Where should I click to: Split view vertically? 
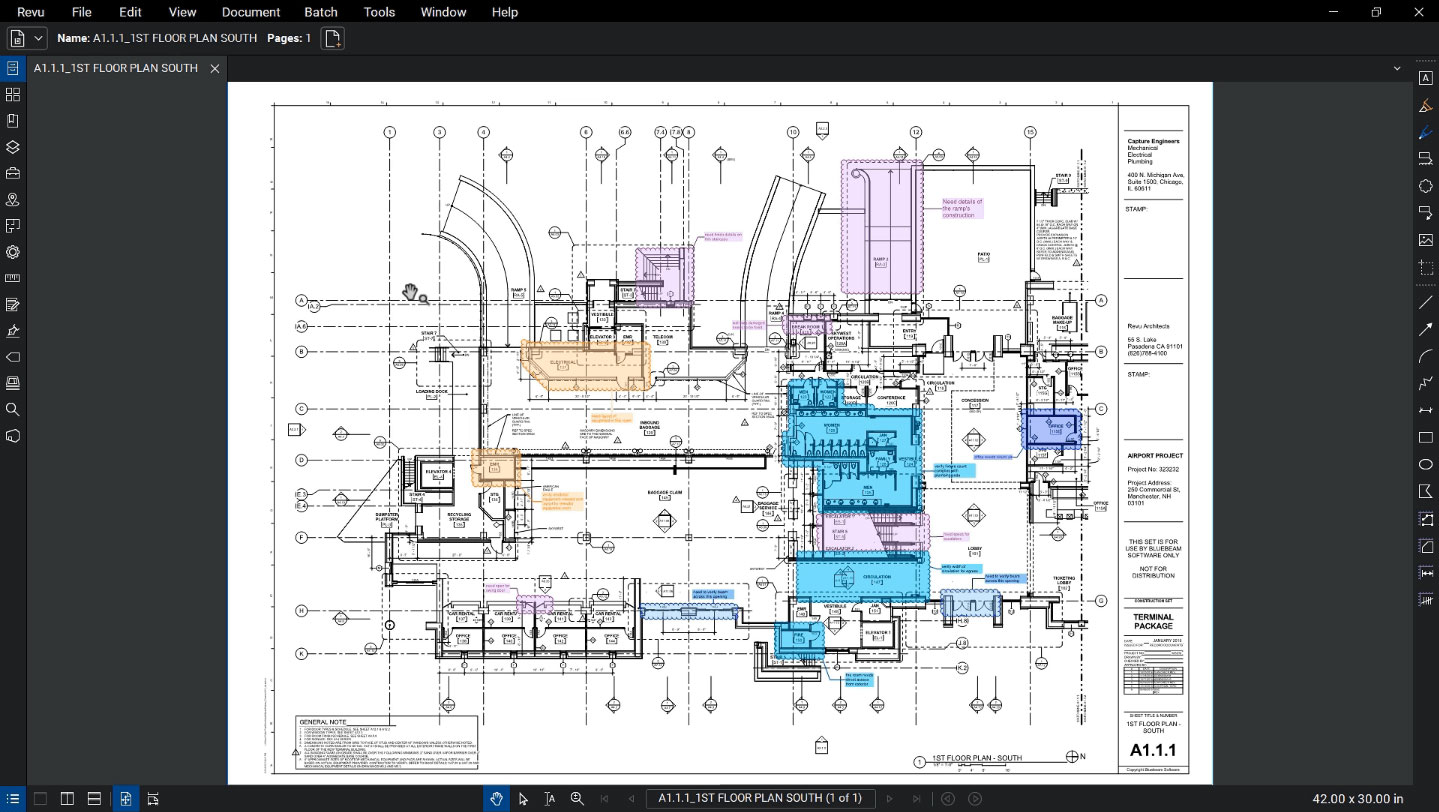67,799
